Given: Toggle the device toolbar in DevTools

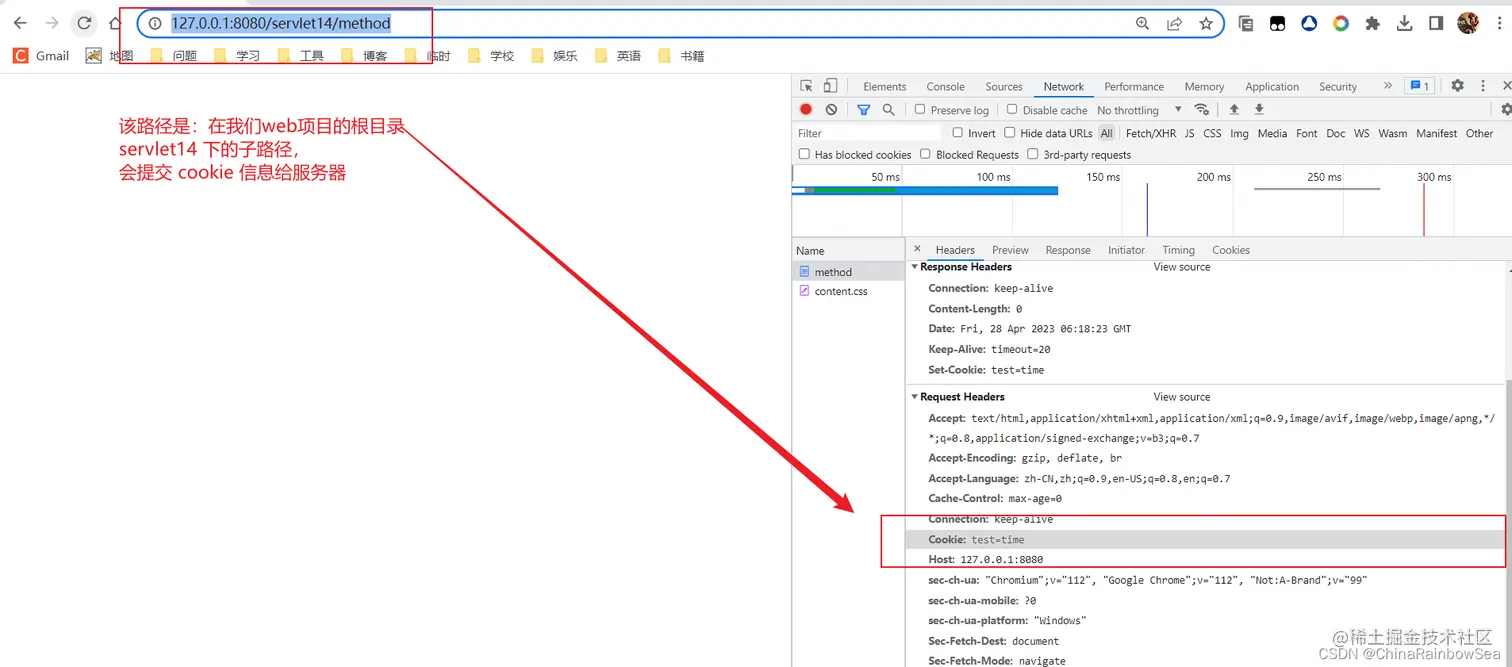Looking at the screenshot, I should 830,86.
